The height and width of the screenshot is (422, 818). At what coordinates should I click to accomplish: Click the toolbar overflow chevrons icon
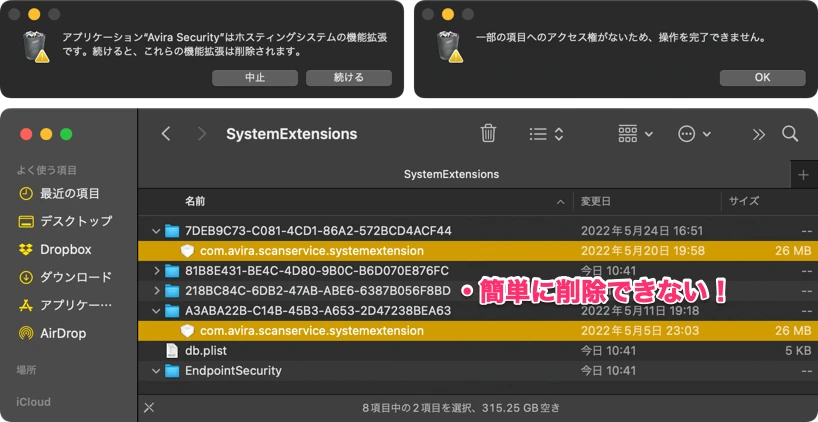pos(758,133)
